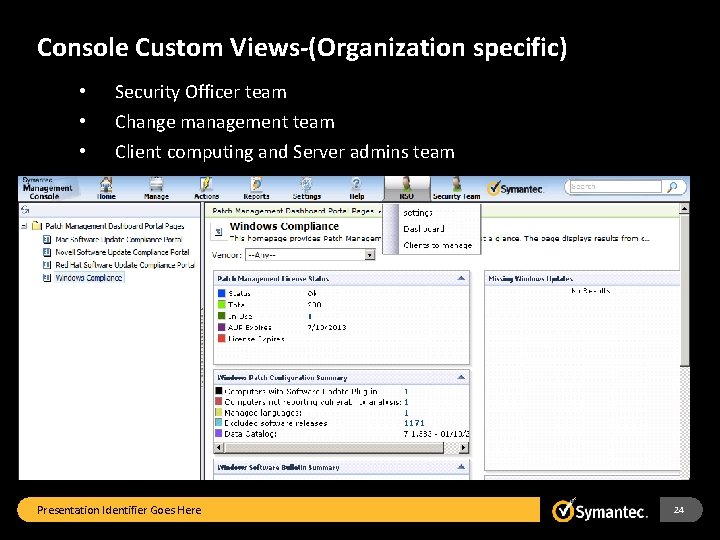
Task: Click the dark green In Use legend swatch
Action: click(x=222, y=316)
